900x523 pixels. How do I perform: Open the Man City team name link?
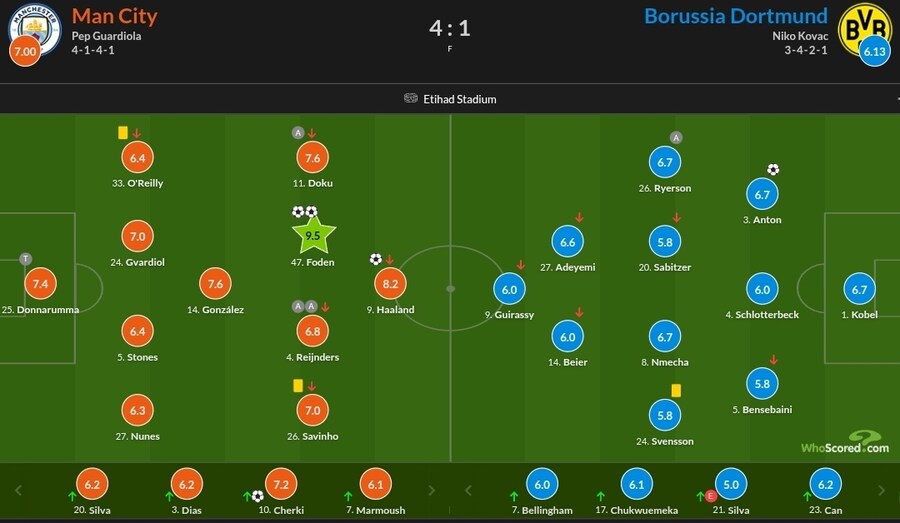tap(114, 16)
